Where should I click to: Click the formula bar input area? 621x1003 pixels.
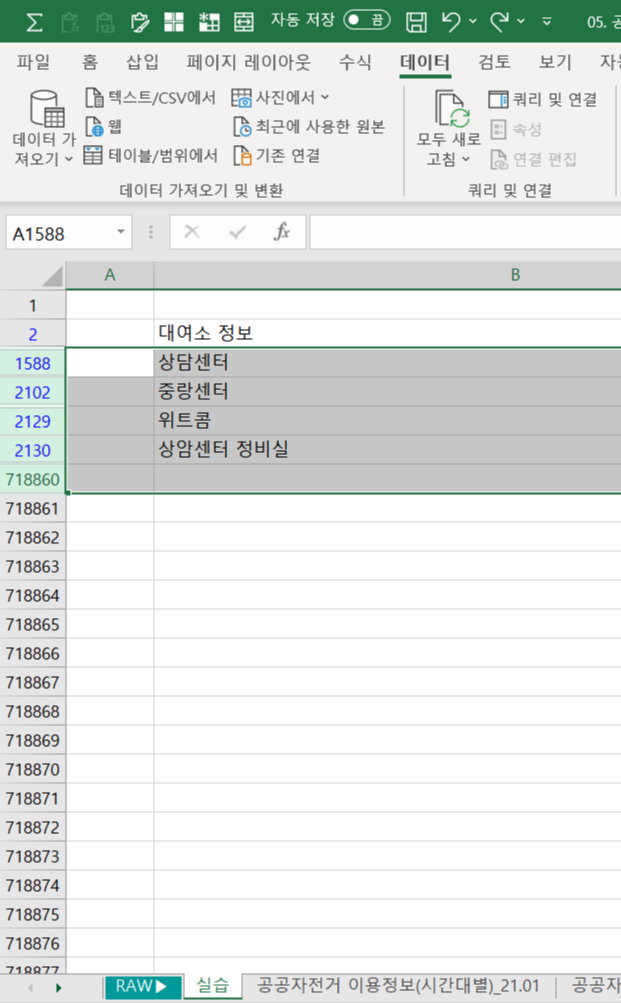click(465, 232)
